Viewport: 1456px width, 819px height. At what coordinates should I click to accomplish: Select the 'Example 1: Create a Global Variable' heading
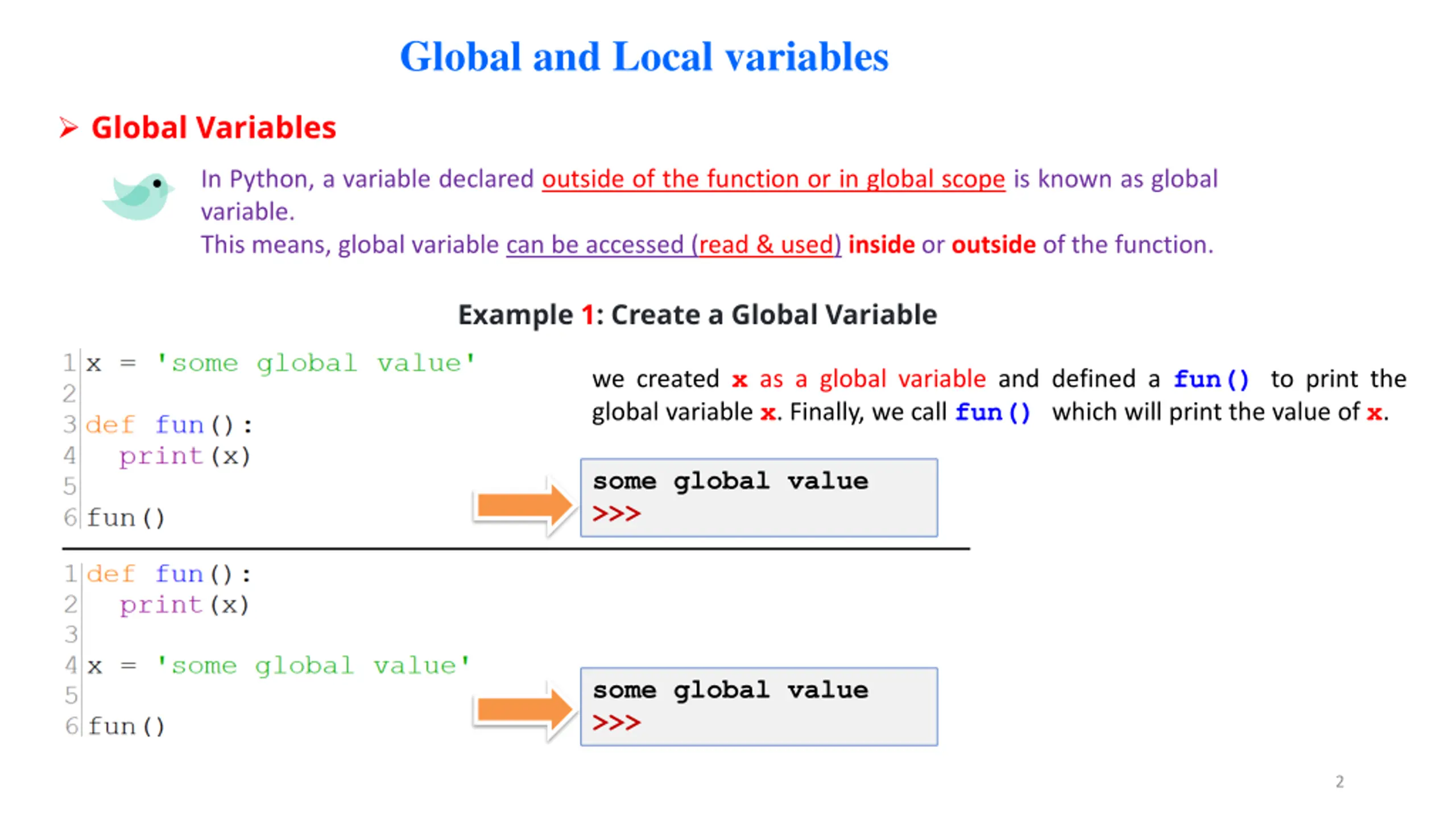coord(698,315)
